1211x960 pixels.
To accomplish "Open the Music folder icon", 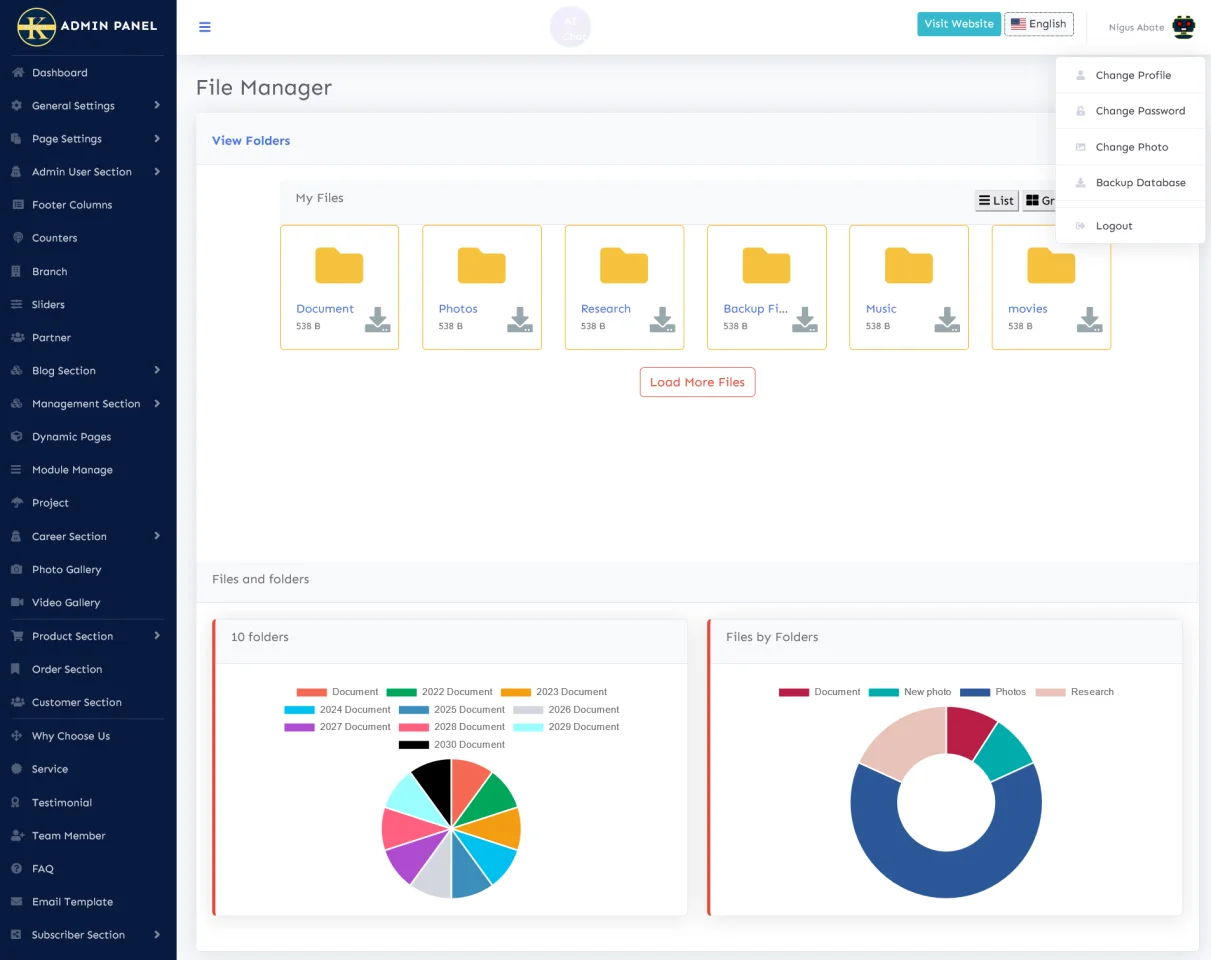I will click(x=909, y=265).
